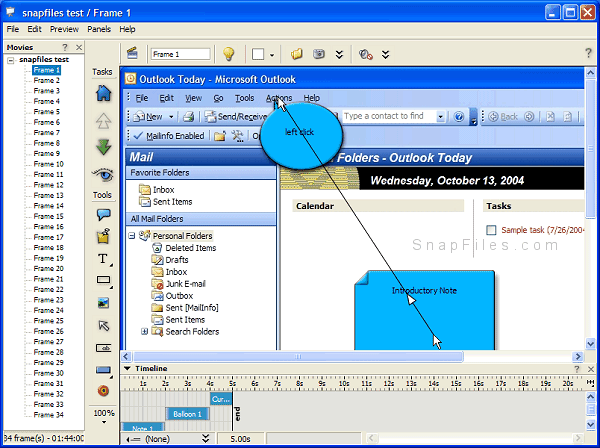Click the clapperboard movie icon
Image resolution: width=600 pixels, height=448 pixels.
pos(132,54)
